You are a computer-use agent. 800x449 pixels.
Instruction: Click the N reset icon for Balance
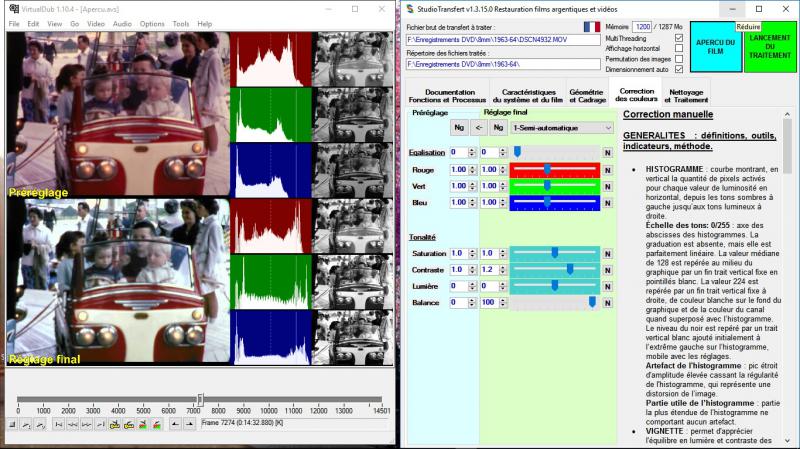608,303
